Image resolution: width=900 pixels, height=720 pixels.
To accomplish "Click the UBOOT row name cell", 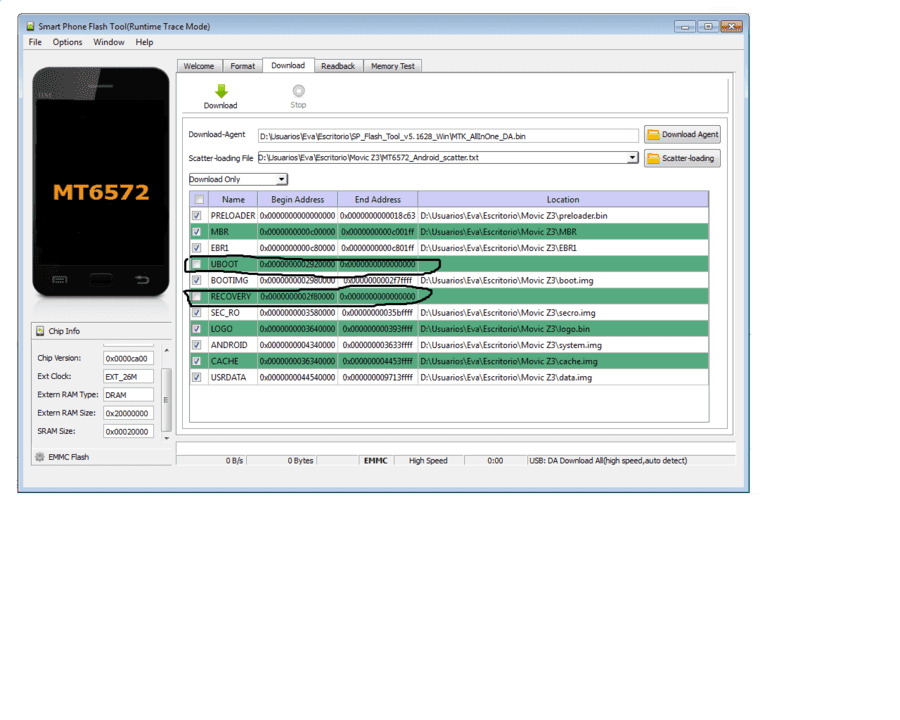I will (x=232, y=264).
